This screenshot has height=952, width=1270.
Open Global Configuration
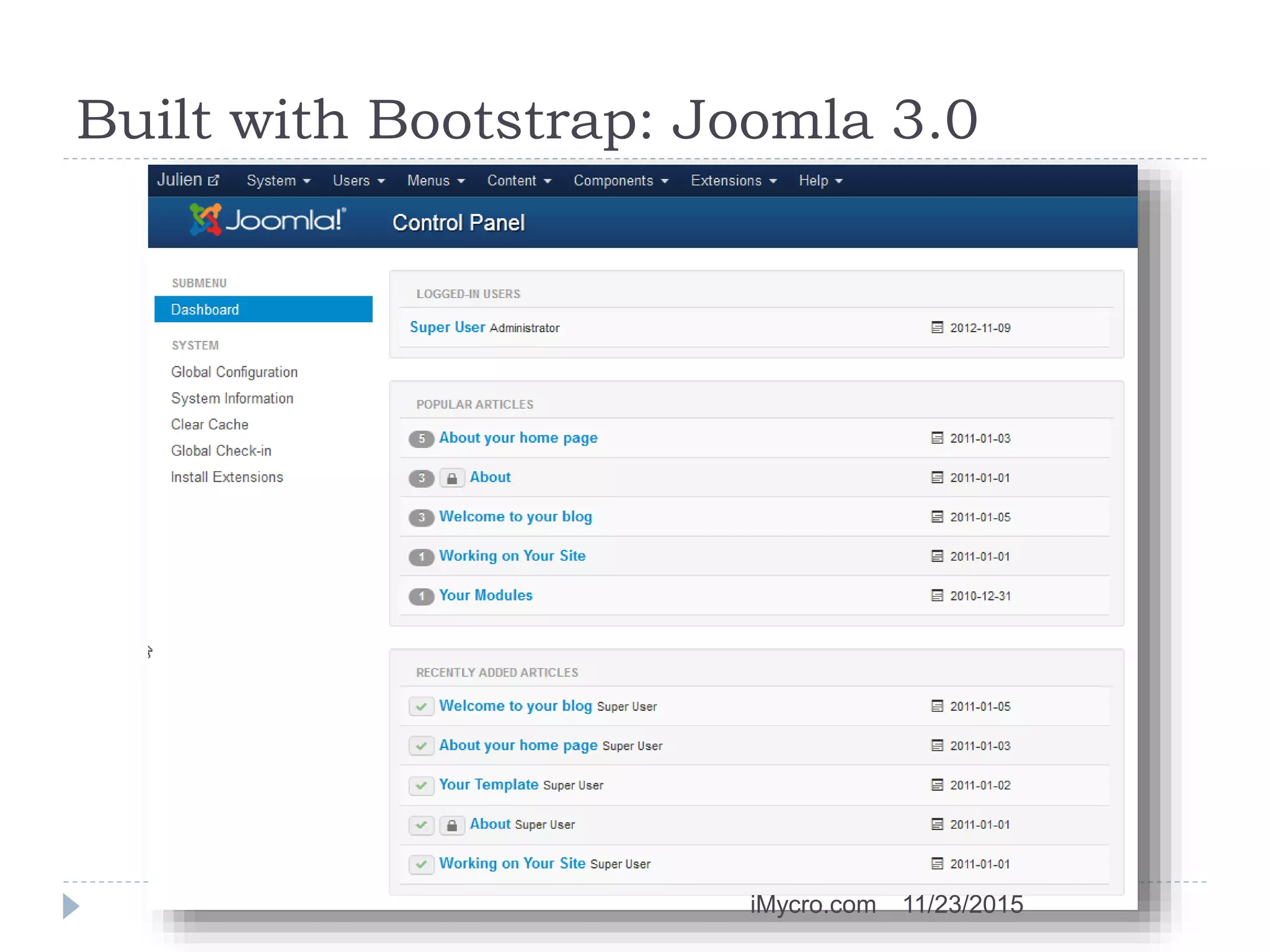(x=234, y=372)
